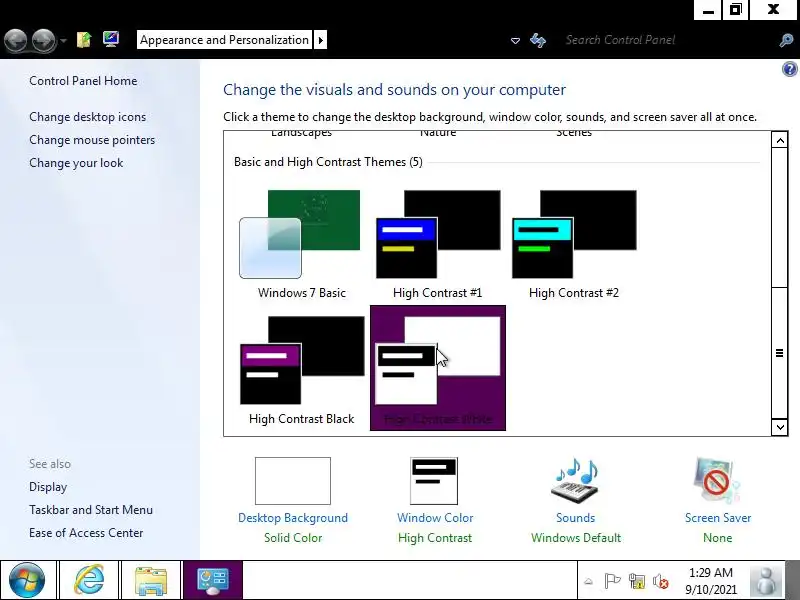The image size is (800, 600).
Task: Click the Sounds text link
Action: coord(576,518)
